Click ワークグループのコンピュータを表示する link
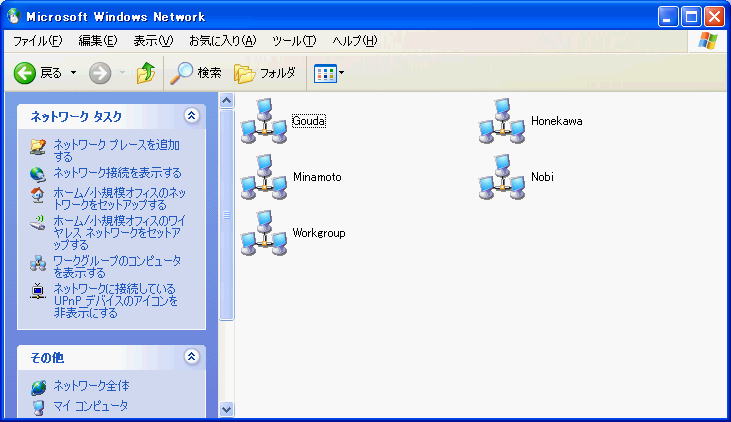The width and height of the screenshot is (731, 422). tap(117, 267)
